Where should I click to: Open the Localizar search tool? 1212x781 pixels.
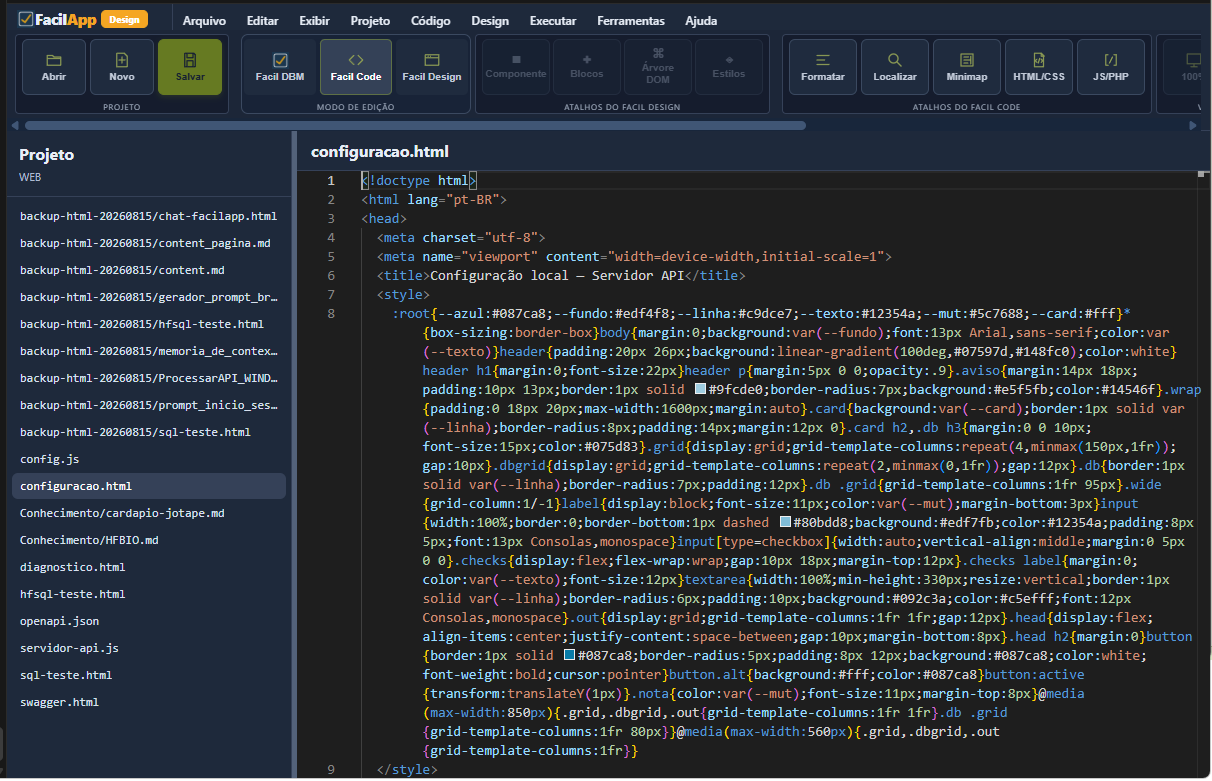(x=895, y=67)
